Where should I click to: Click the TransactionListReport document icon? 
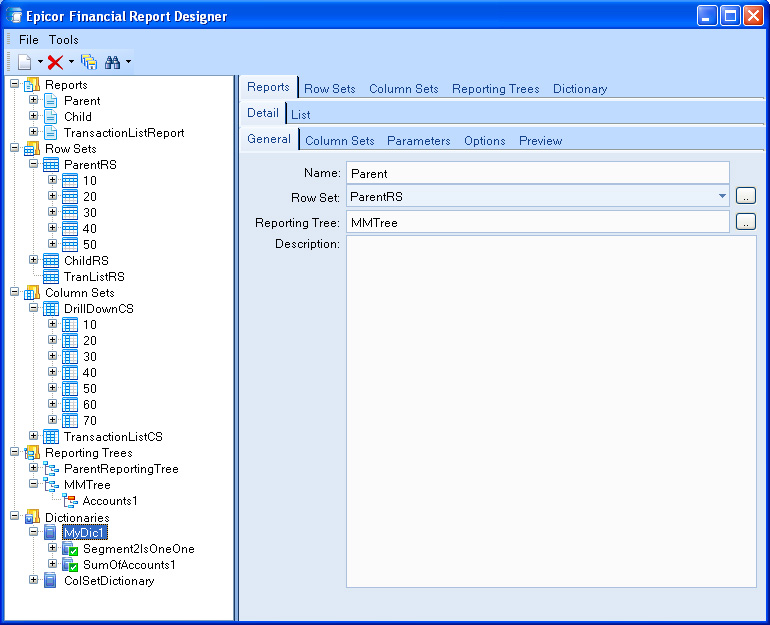[51, 133]
